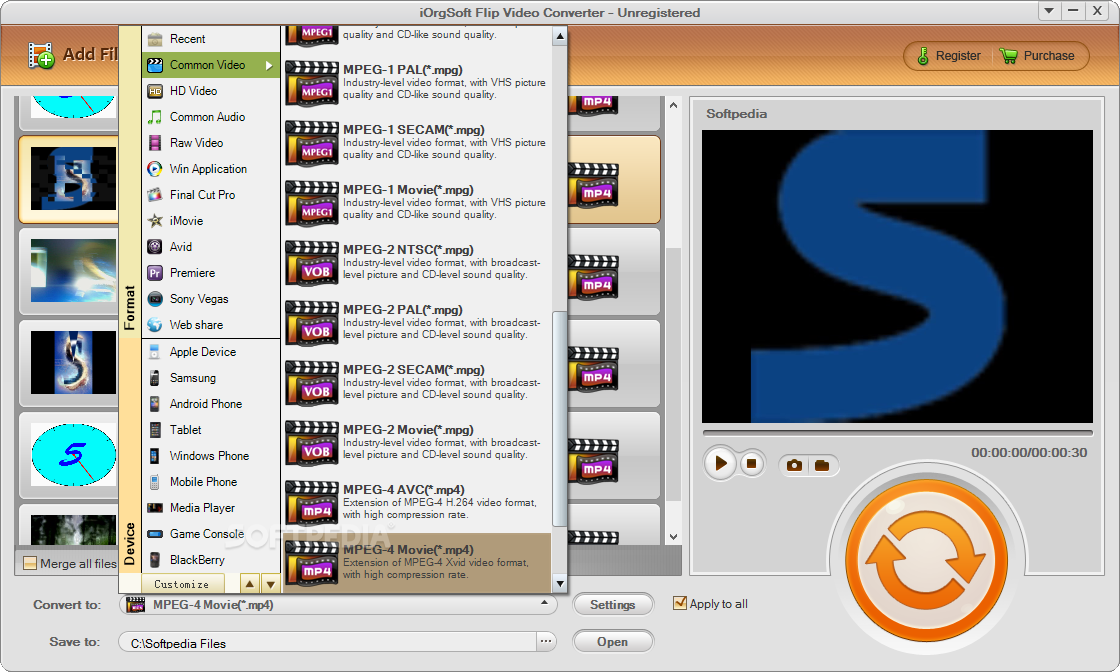Select the pixelated S logo video thumbnail
Image resolution: width=1120 pixels, height=672 pixels.
[x=73, y=179]
